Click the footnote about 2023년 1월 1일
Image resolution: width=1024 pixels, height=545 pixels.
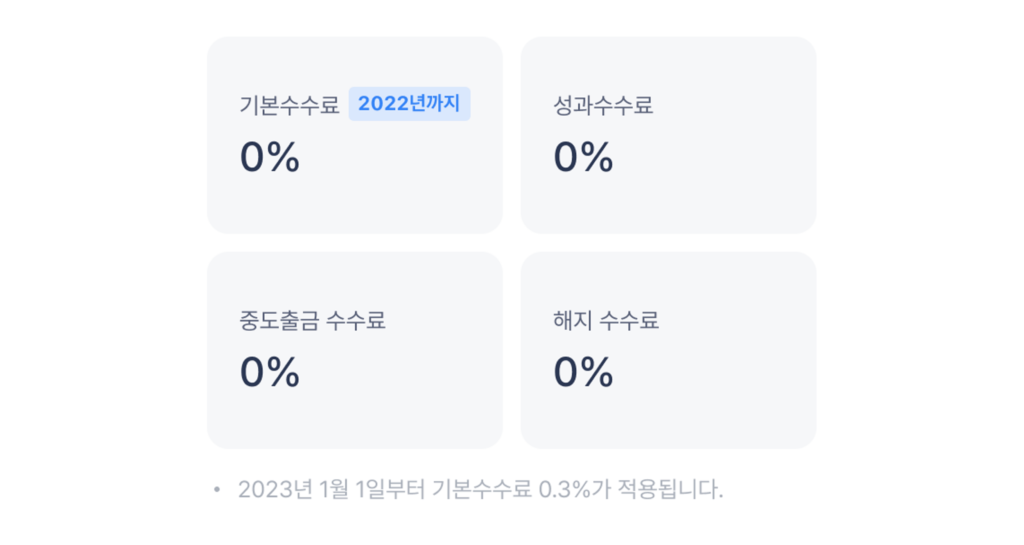[x=481, y=489]
